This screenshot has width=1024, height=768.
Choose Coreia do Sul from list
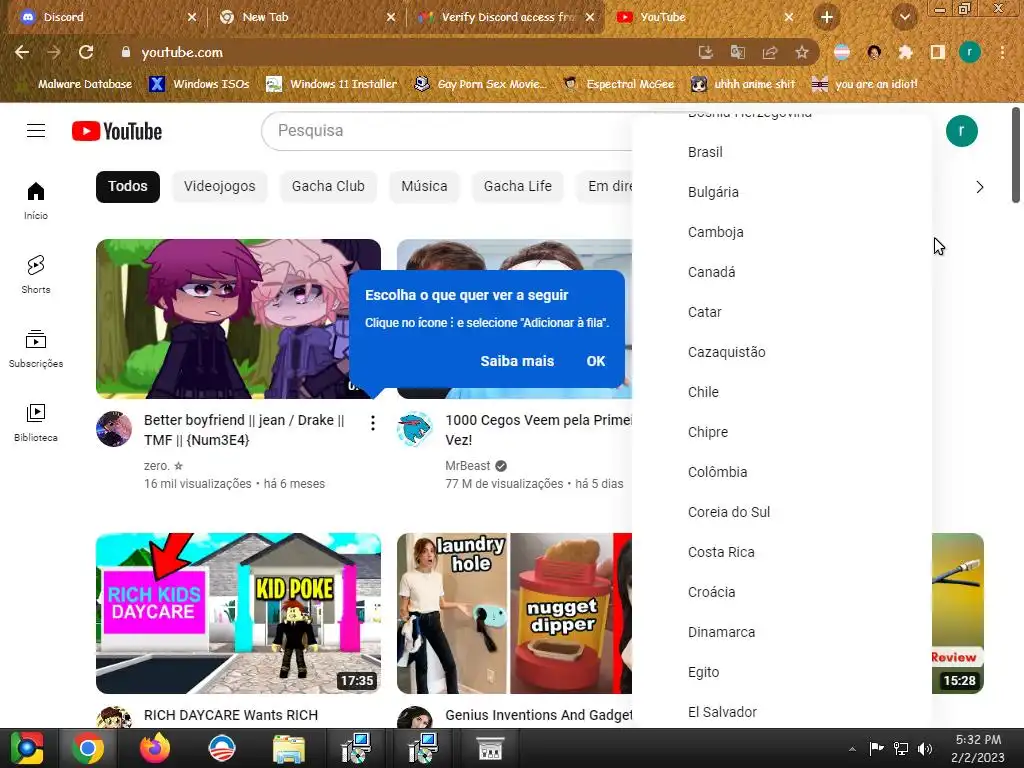(x=782, y=512)
